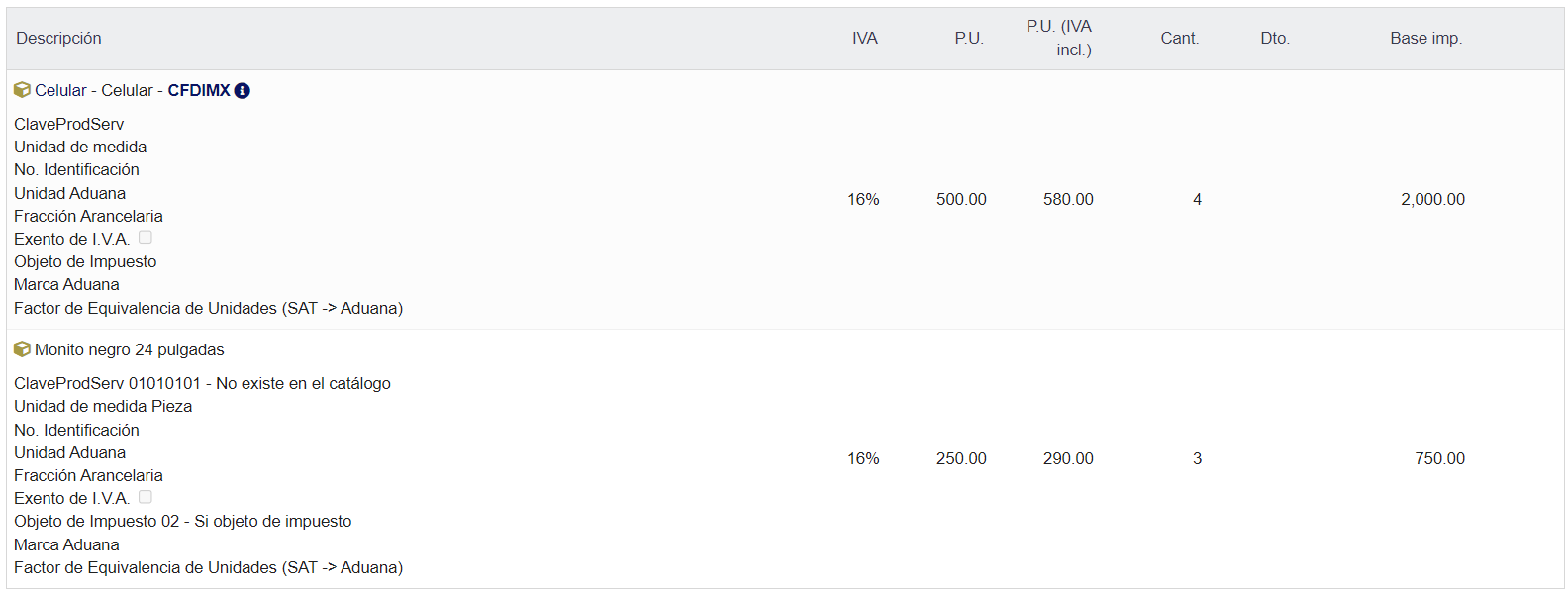Select the 2,000.00 base amount
The width and height of the screenshot is (1568, 592).
[x=1432, y=200]
